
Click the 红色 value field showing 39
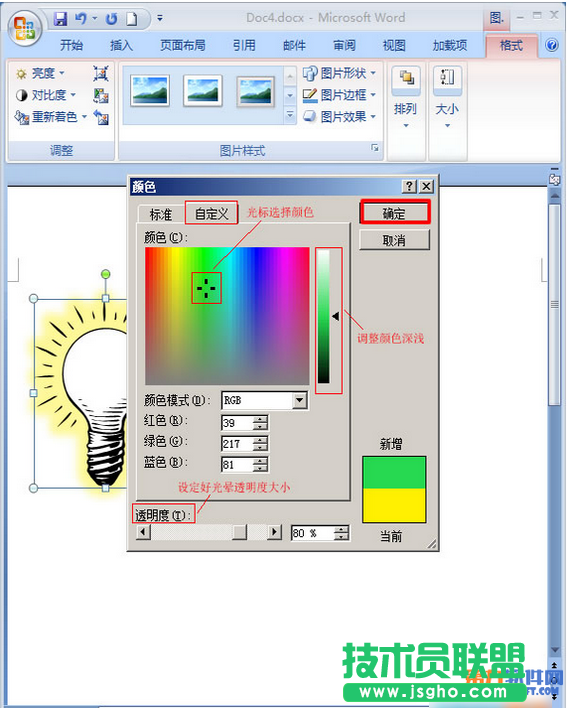[x=237, y=423]
